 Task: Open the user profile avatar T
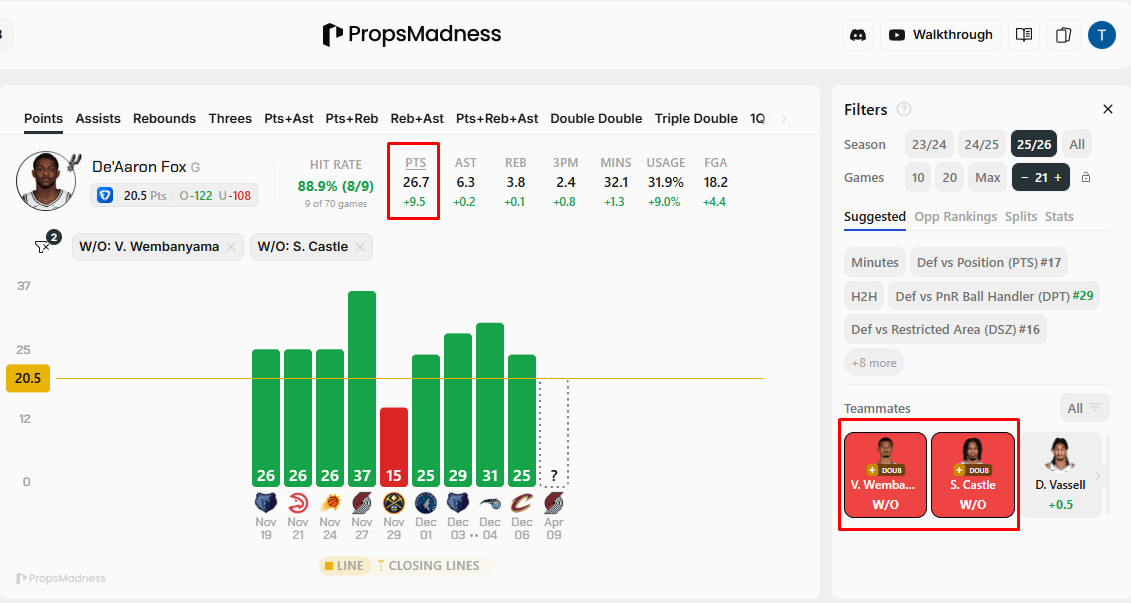pos(1101,35)
